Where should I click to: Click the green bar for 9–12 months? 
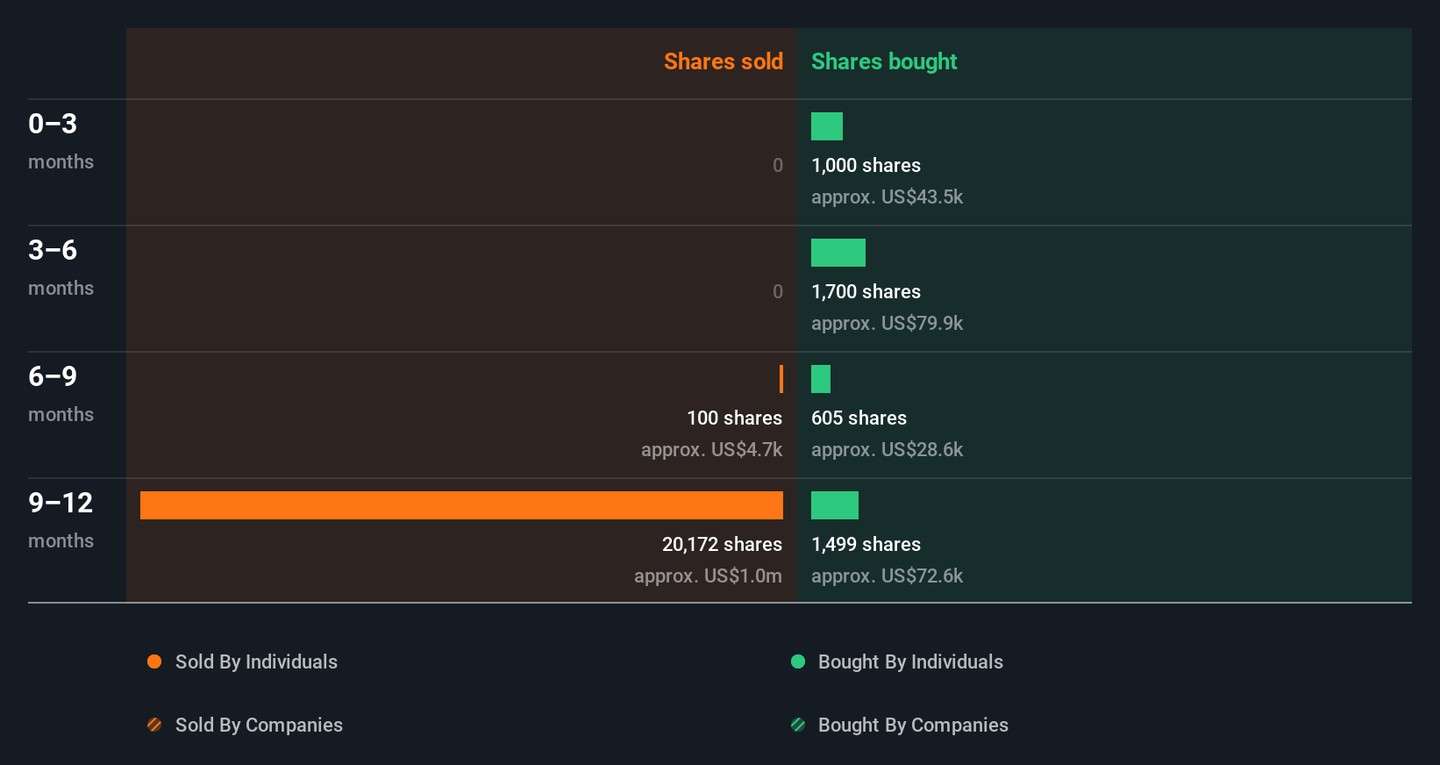(835, 505)
